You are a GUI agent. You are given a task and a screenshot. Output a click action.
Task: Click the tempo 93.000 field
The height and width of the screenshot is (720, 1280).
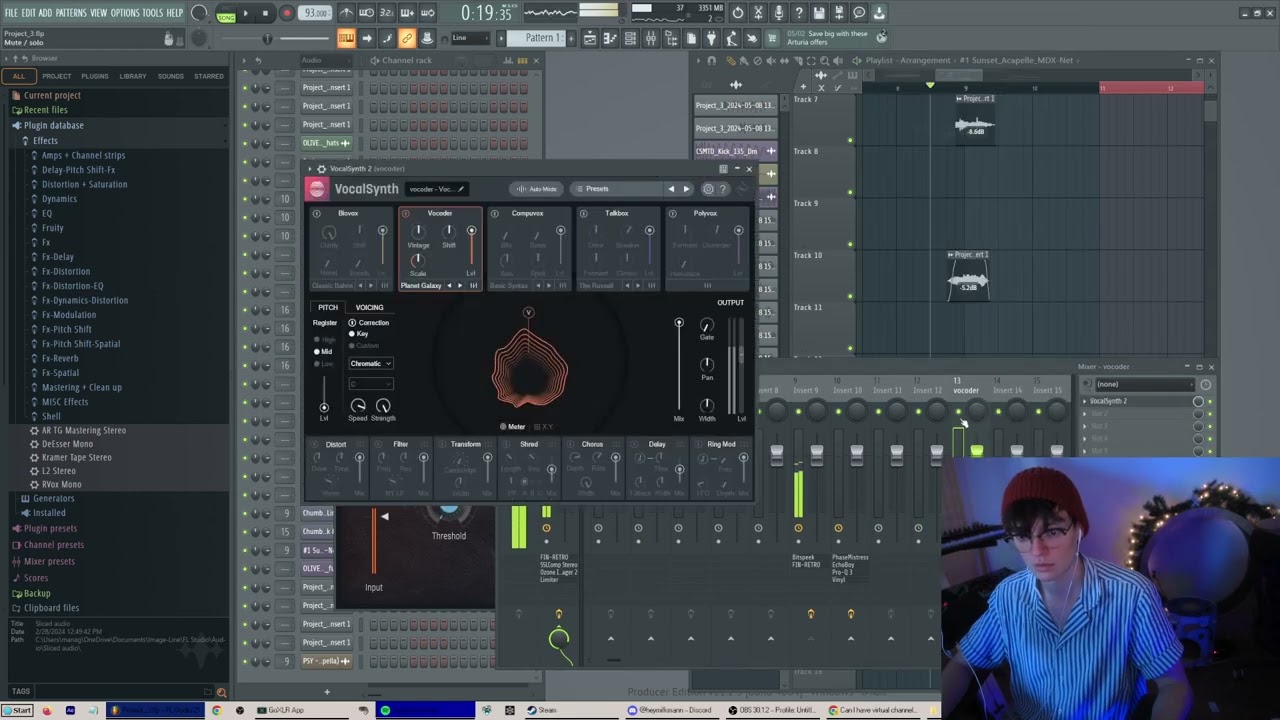tap(316, 13)
